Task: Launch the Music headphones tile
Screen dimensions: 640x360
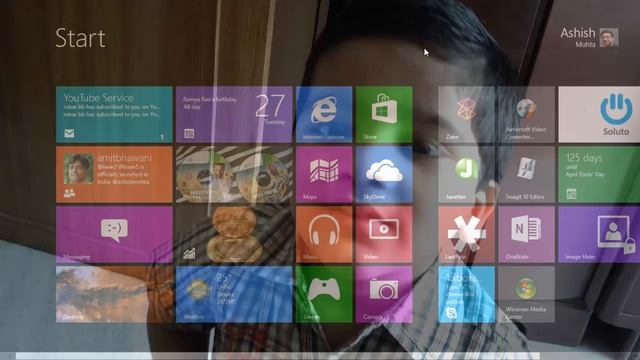Action: 324,234
